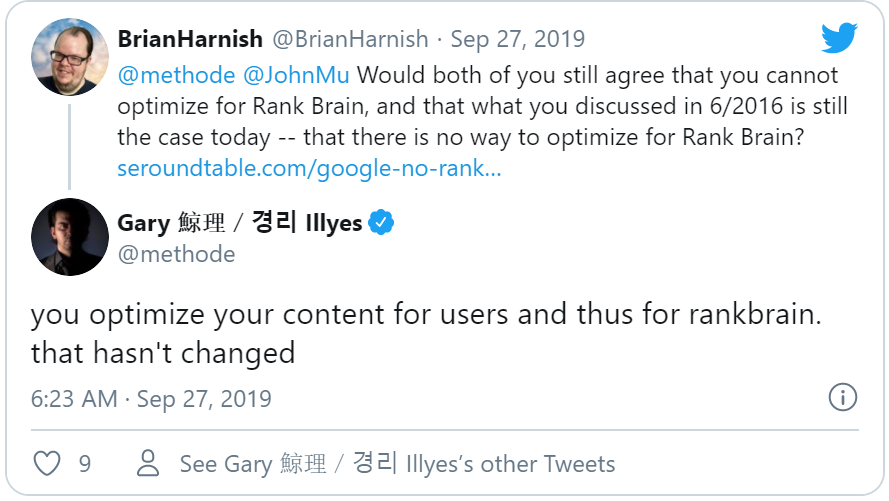
Task: Click the @methode handle below Gary's name
Action: (x=177, y=254)
